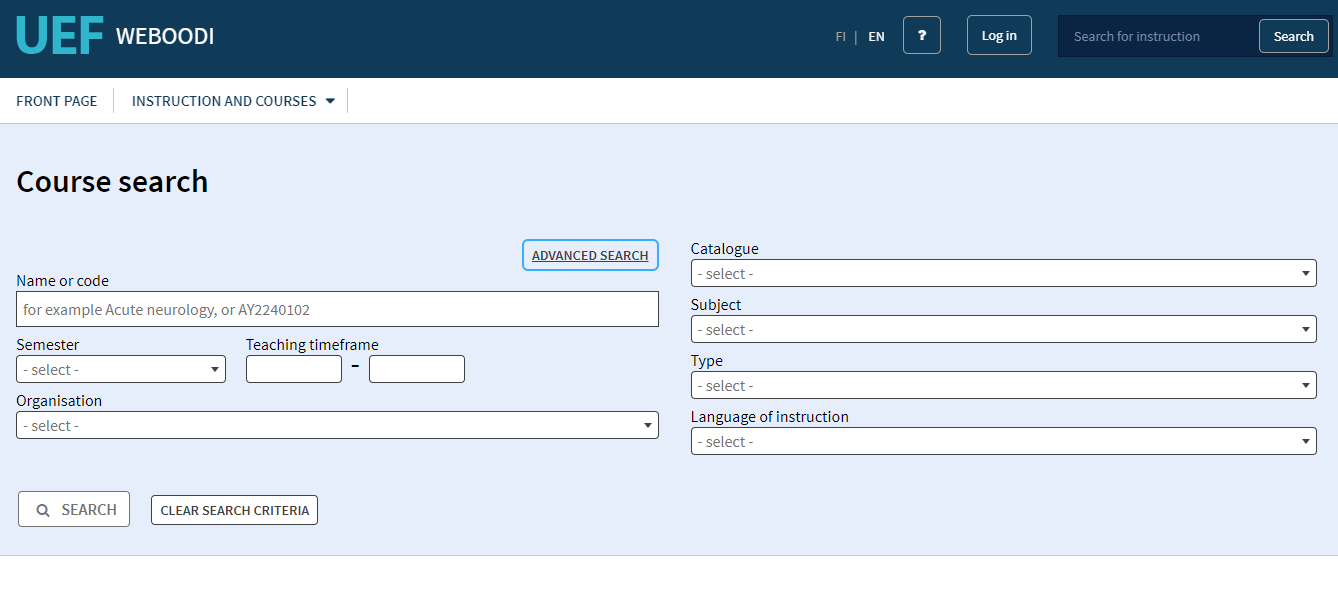The image size is (1338, 612).
Task: Click the Advanced Search link
Action: click(590, 256)
